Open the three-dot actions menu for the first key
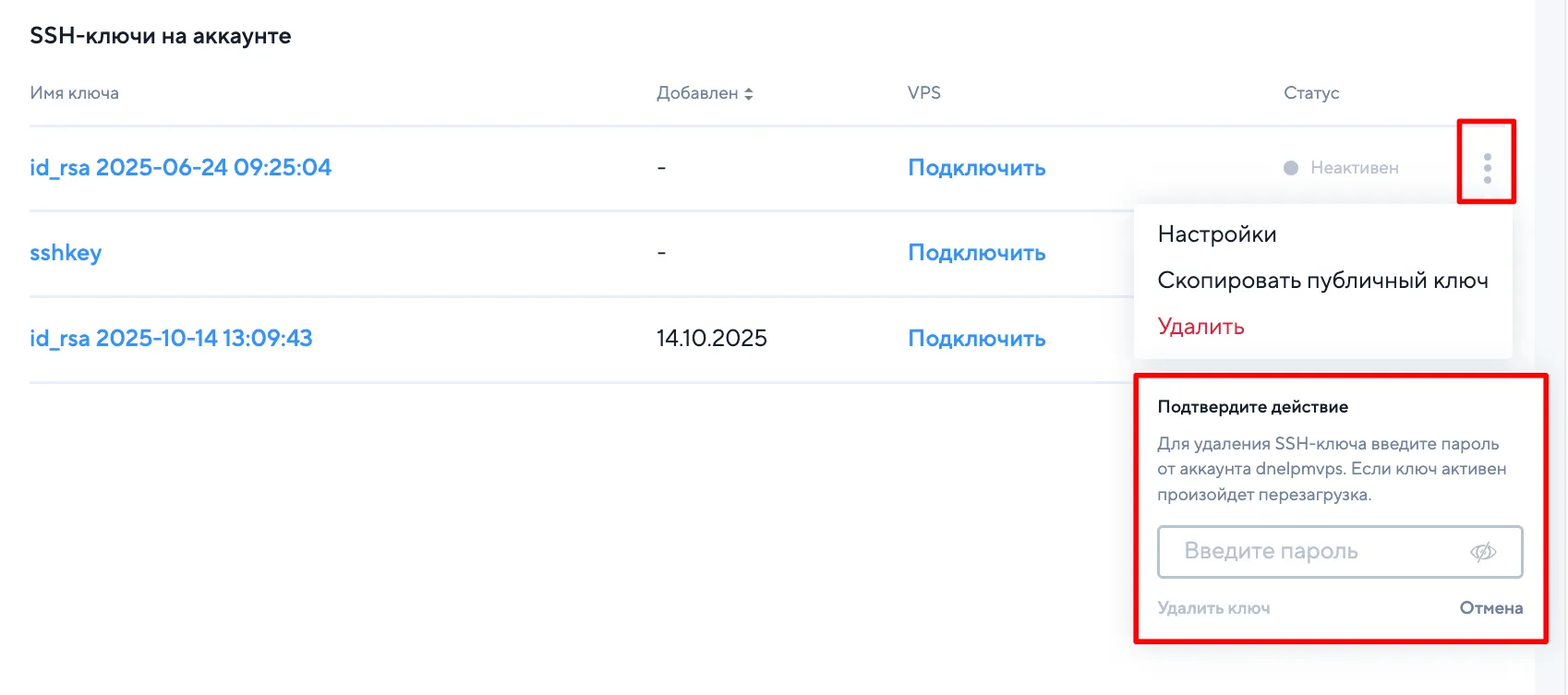 point(1487,168)
